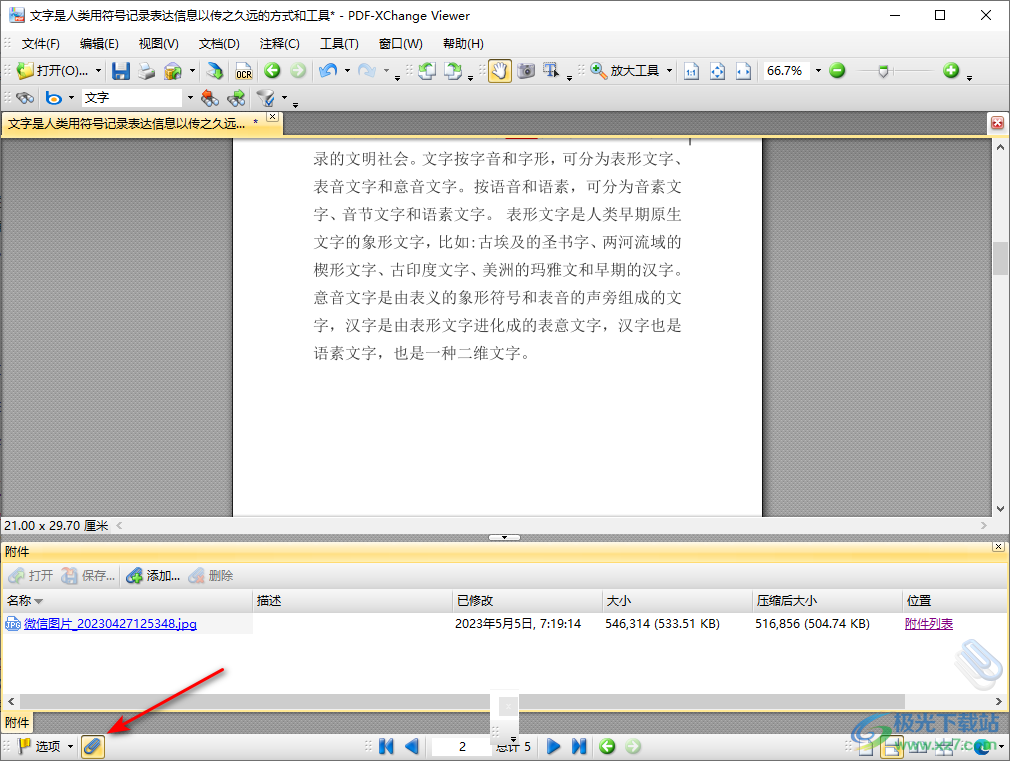This screenshot has width=1010, height=761.
Task: Zoom in with green plus button
Action: pos(951,70)
